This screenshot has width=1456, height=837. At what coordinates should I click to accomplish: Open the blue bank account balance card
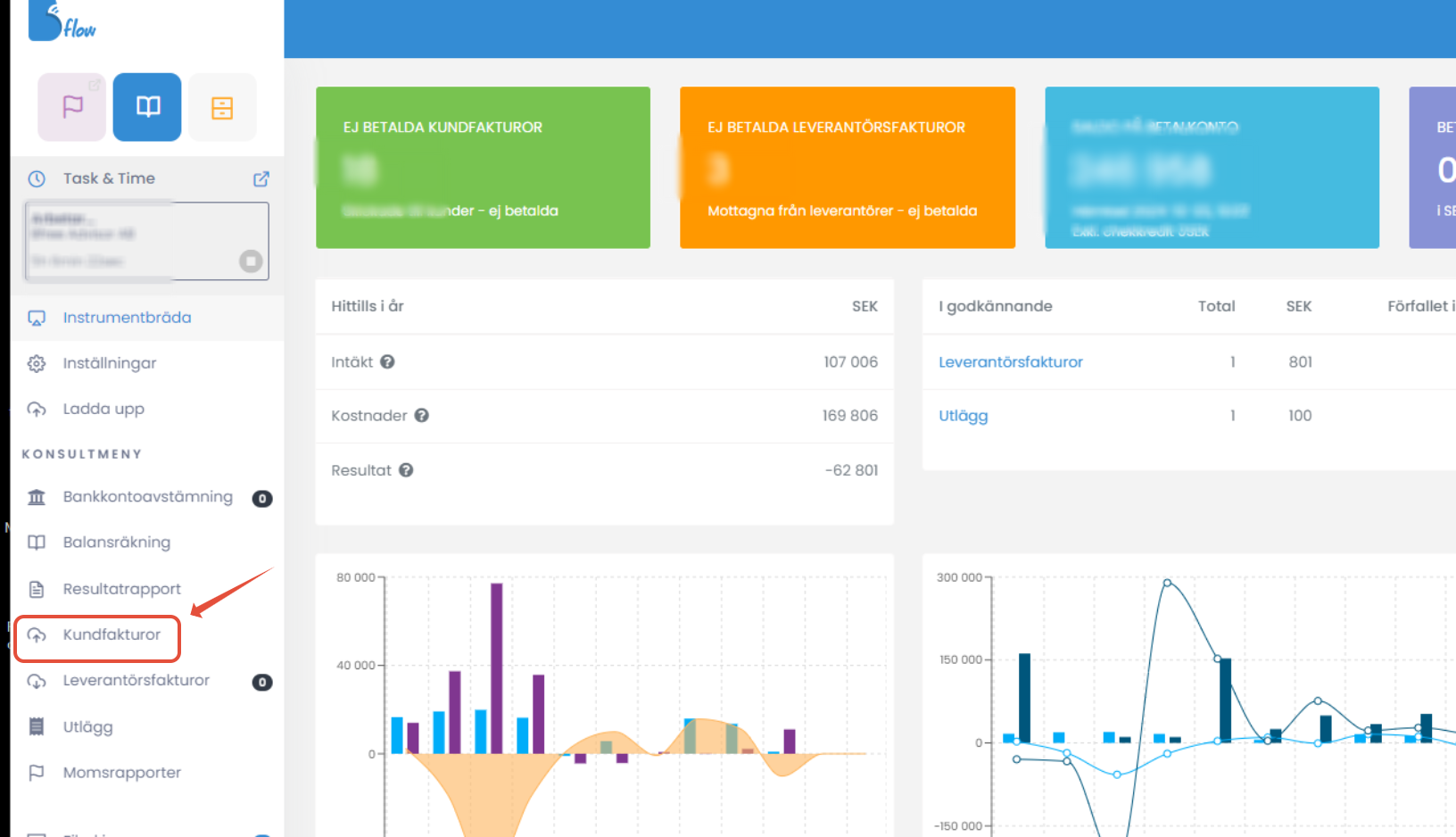[x=1212, y=168]
